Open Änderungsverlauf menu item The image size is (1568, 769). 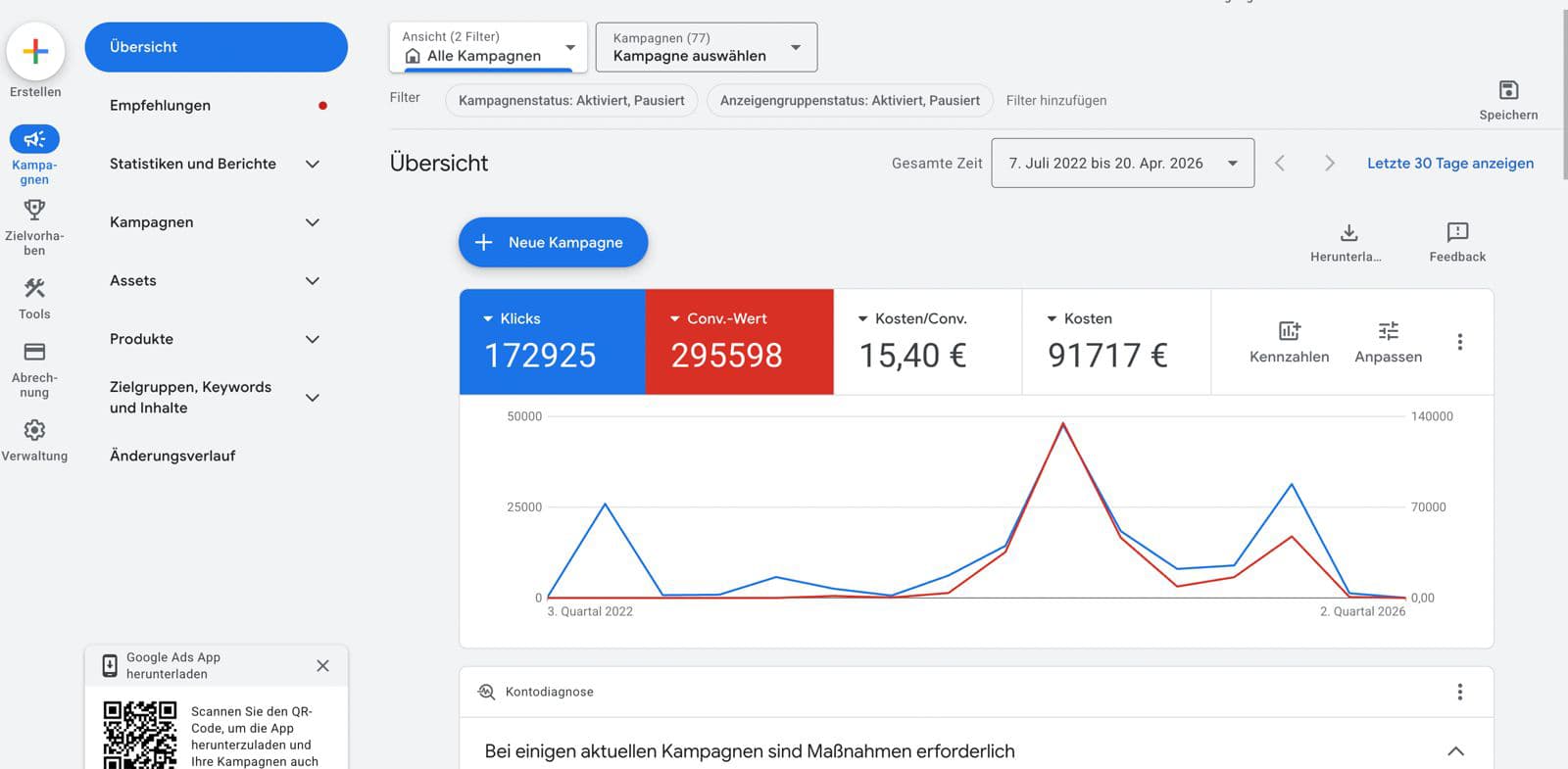172,456
